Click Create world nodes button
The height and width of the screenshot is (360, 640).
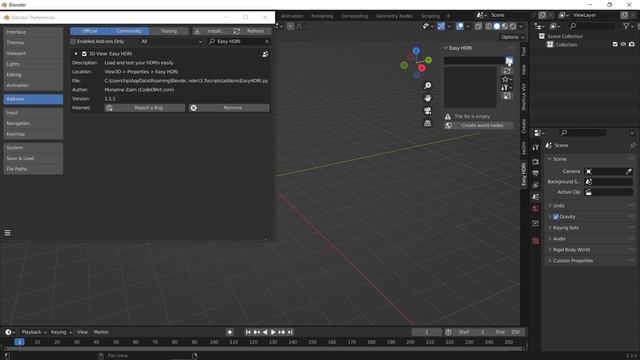tap(479, 126)
